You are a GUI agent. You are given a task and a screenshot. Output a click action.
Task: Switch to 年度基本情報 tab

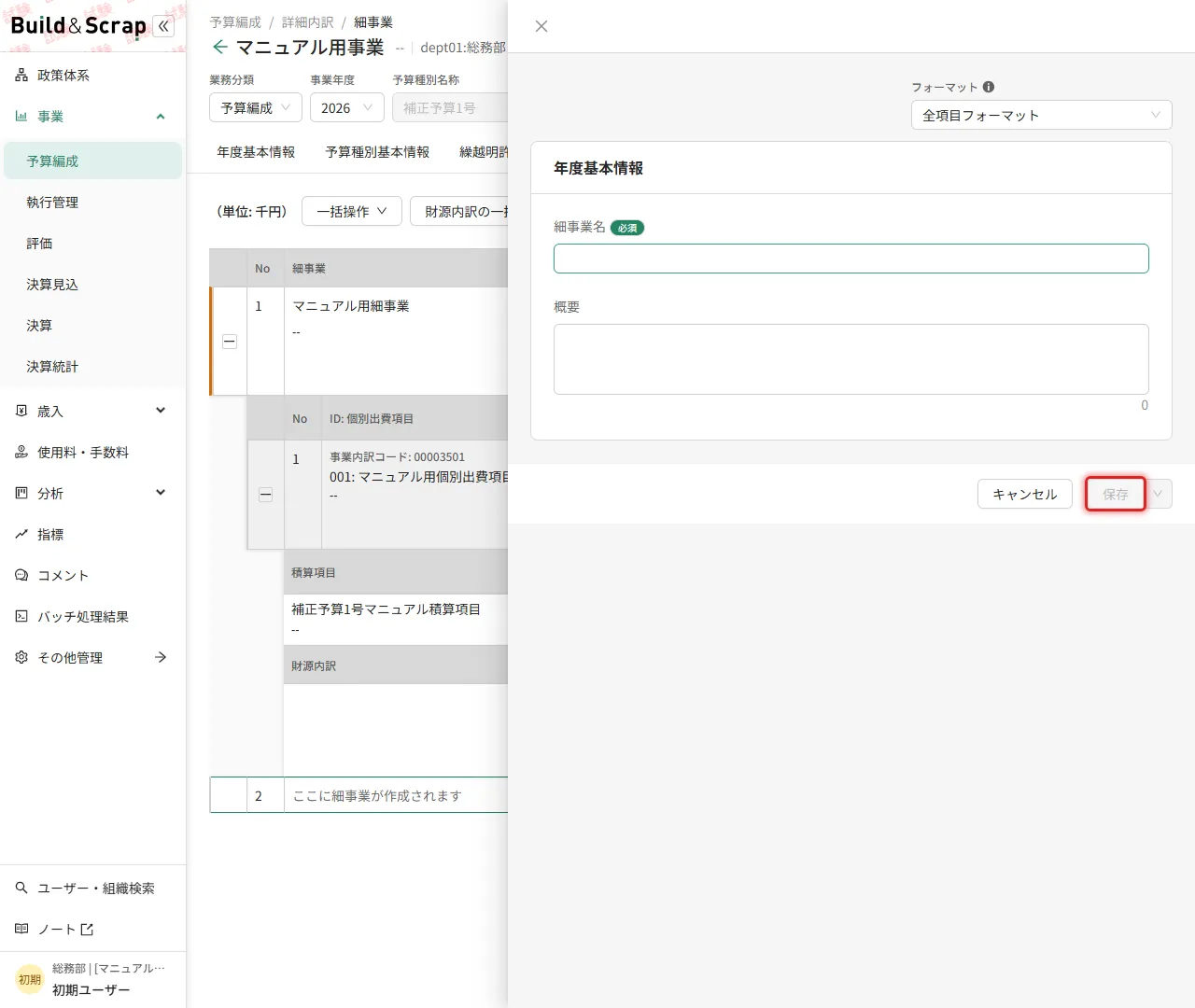256,151
